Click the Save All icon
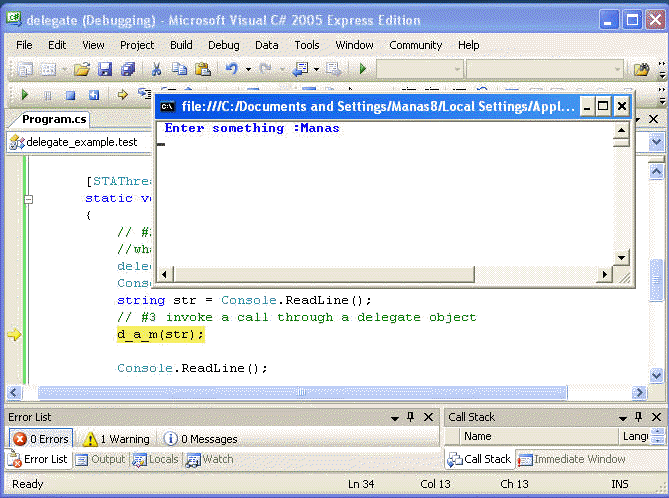This screenshot has height=498, width=669. (128, 69)
